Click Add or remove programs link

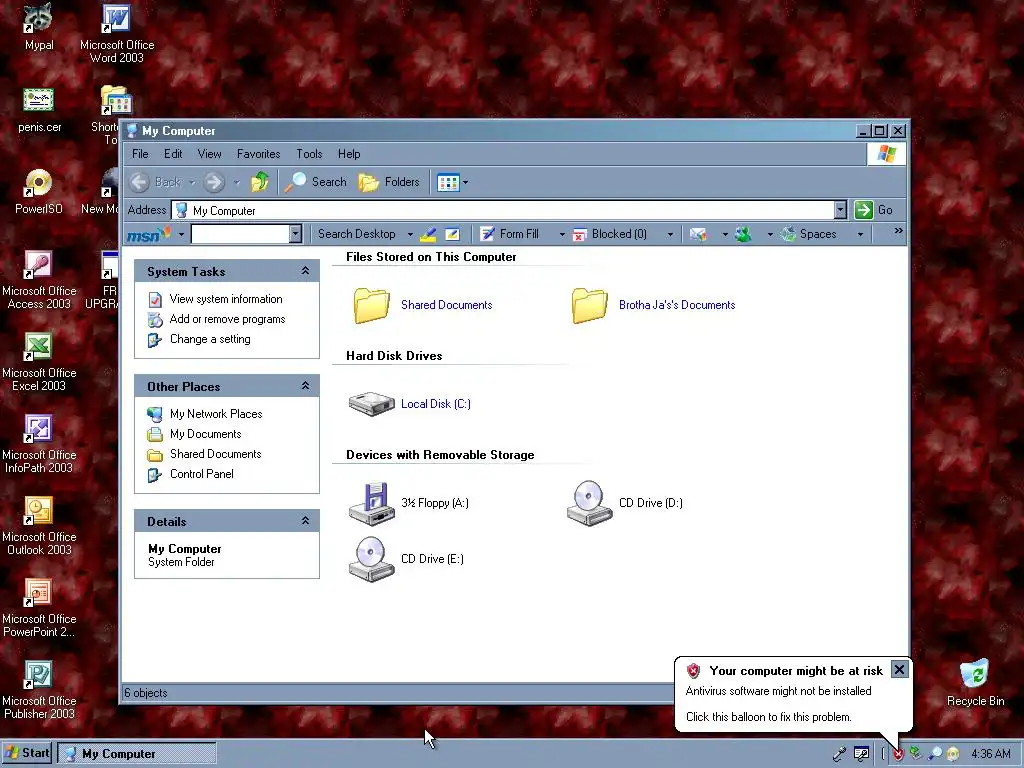[227, 319]
